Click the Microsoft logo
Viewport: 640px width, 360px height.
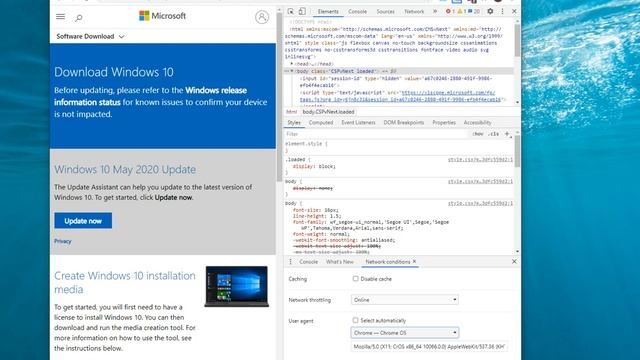162,16
